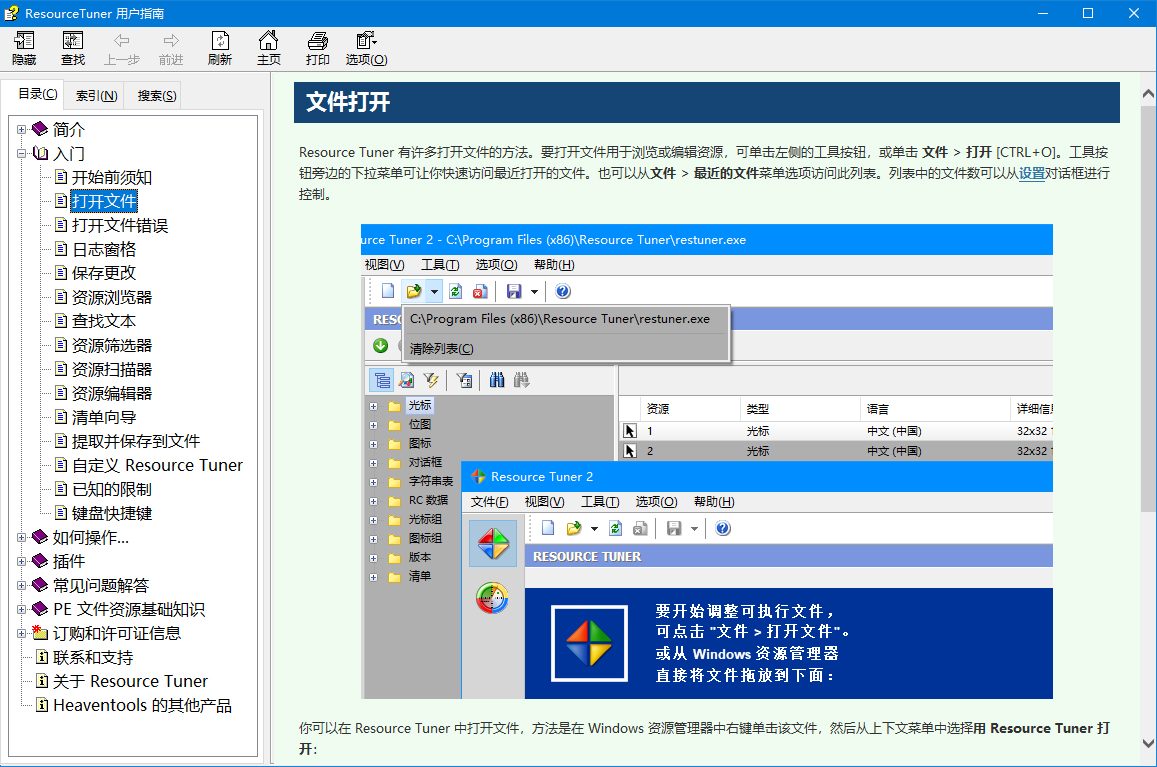This screenshot has width=1157, height=767.
Task: Switch to the 搜索 tab
Action: pyautogui.click(x=157, y=96)
